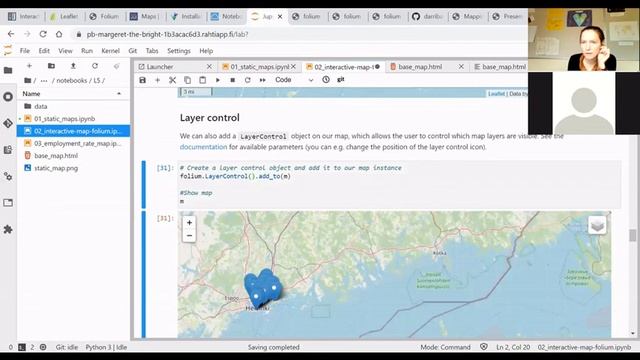
Task: Go to root folder breadcrumb icon
Action: tap(28, 80)
